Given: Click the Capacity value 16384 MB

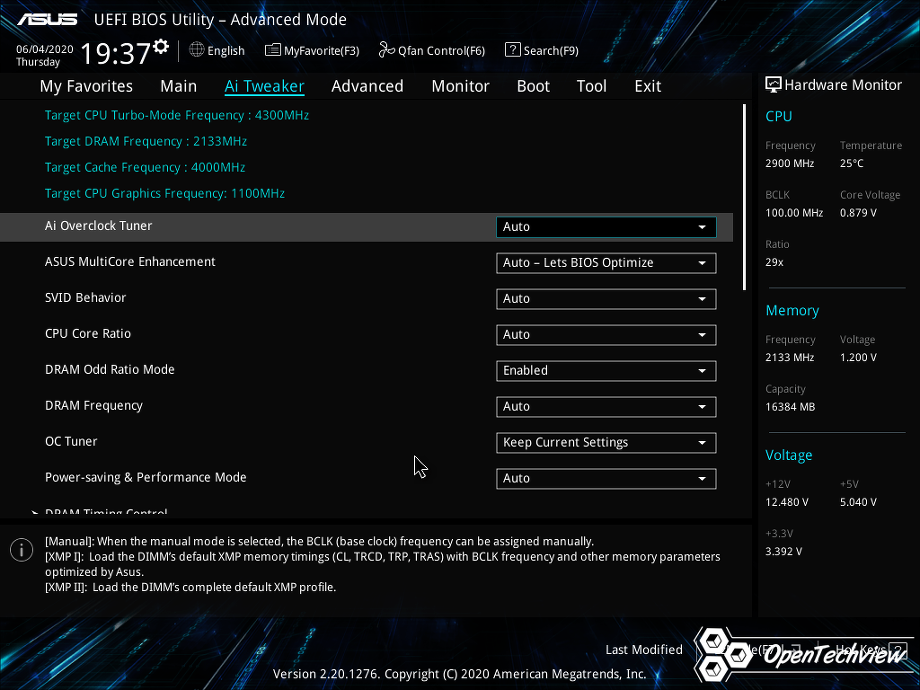Looking at the screenshot, I should (790, 407).
